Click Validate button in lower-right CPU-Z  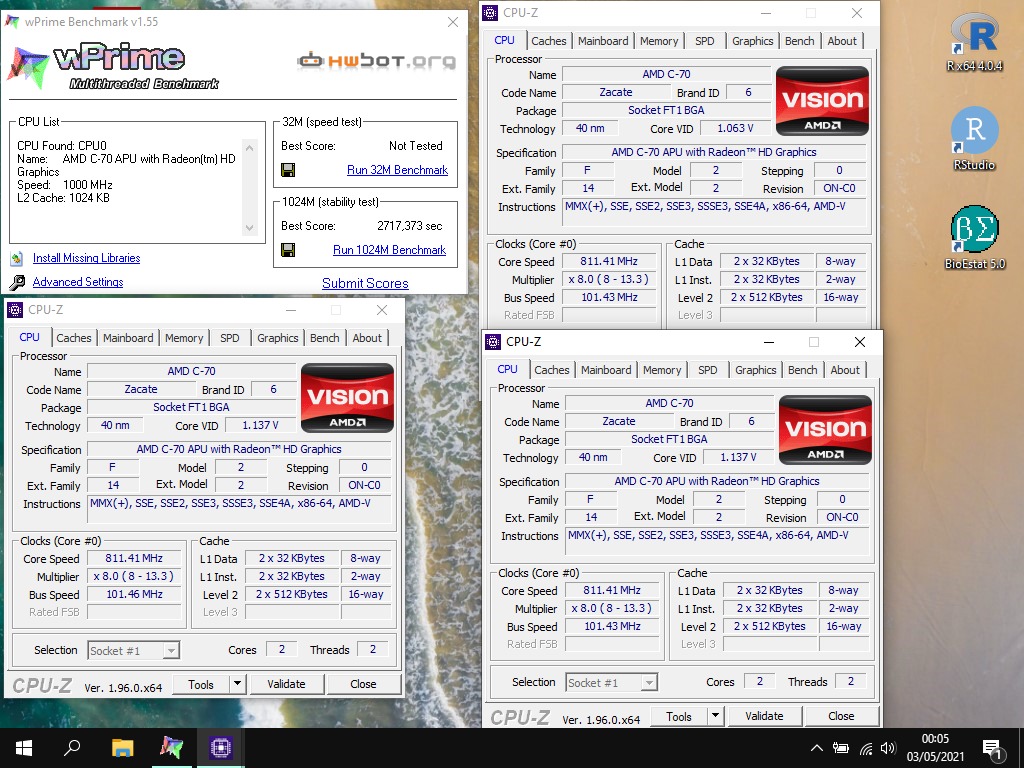764,716
